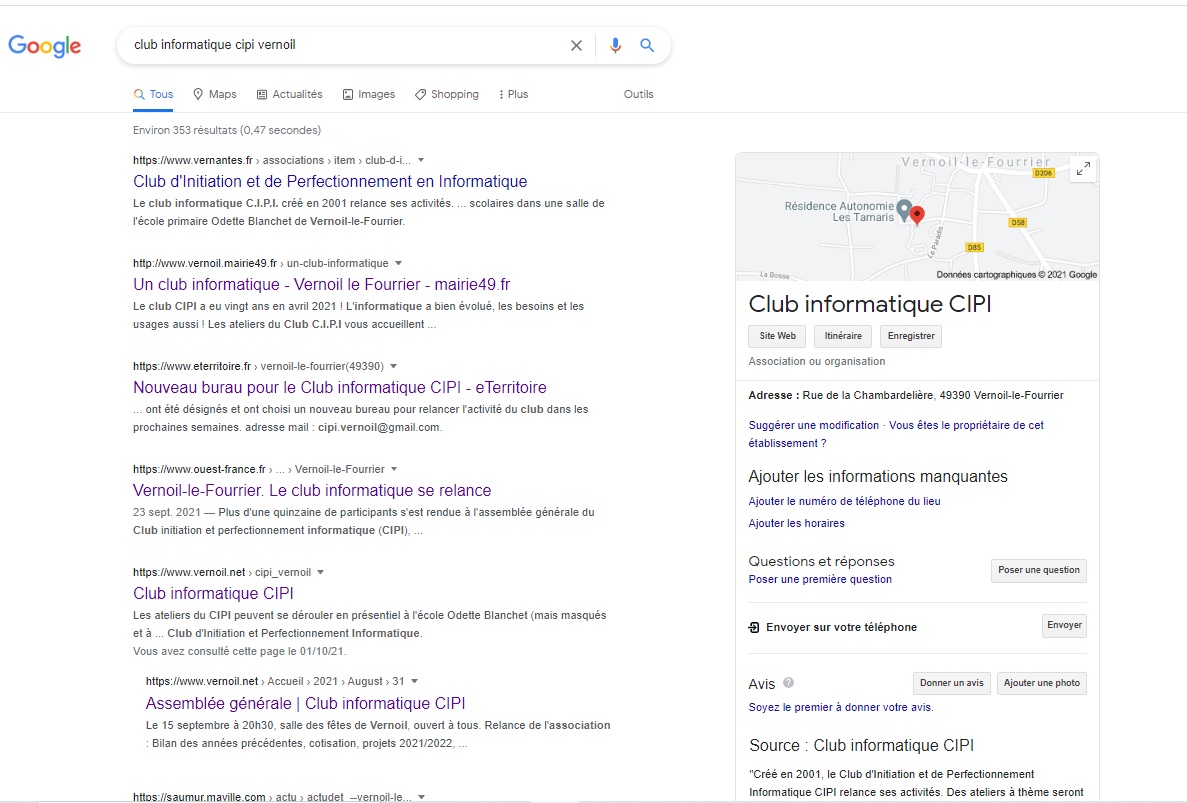Open Assemblée générale | Club informatique CIPI result
This screenshot has height=803, width=1187.
pyautogui.click(x=305, y=703)
